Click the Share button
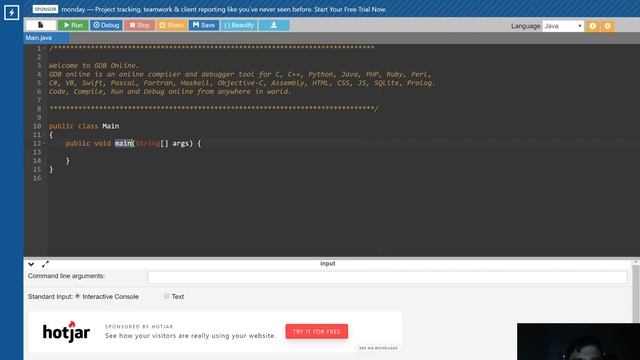Screen dimensions: 640x360 coord(171,25)
